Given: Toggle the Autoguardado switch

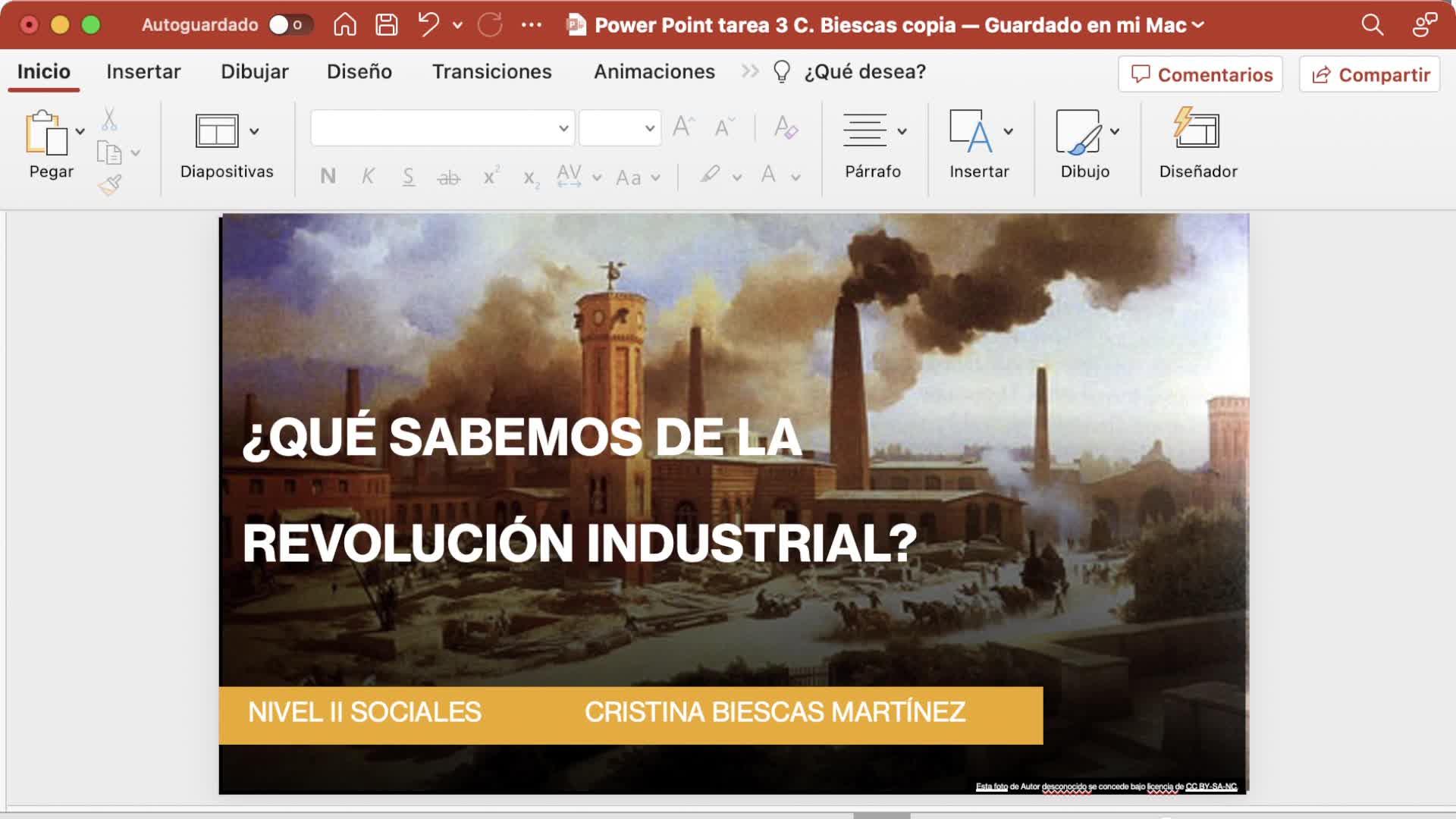Looking at the screenshot, I should pyautogui.click(x=290, y=25).
